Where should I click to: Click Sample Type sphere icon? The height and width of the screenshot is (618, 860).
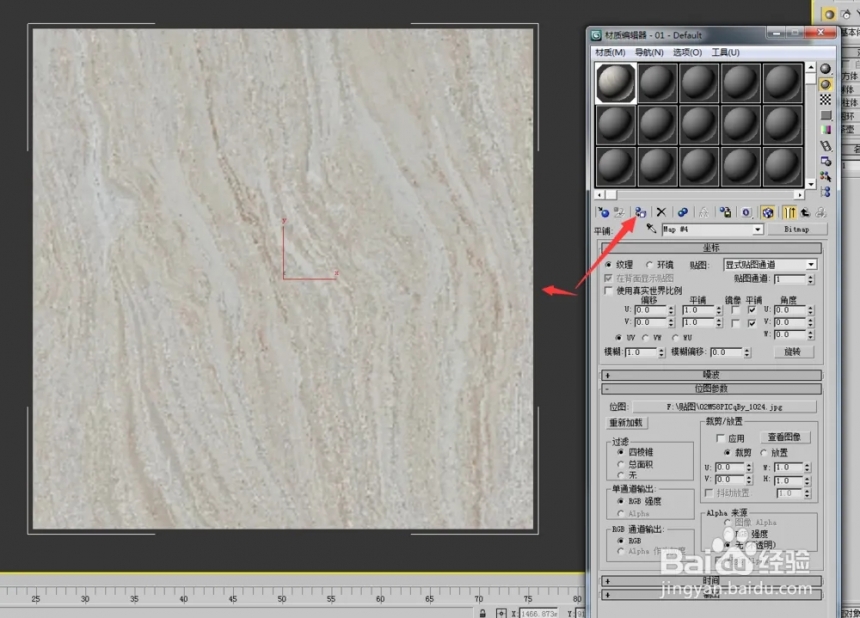tap(825, 69)
